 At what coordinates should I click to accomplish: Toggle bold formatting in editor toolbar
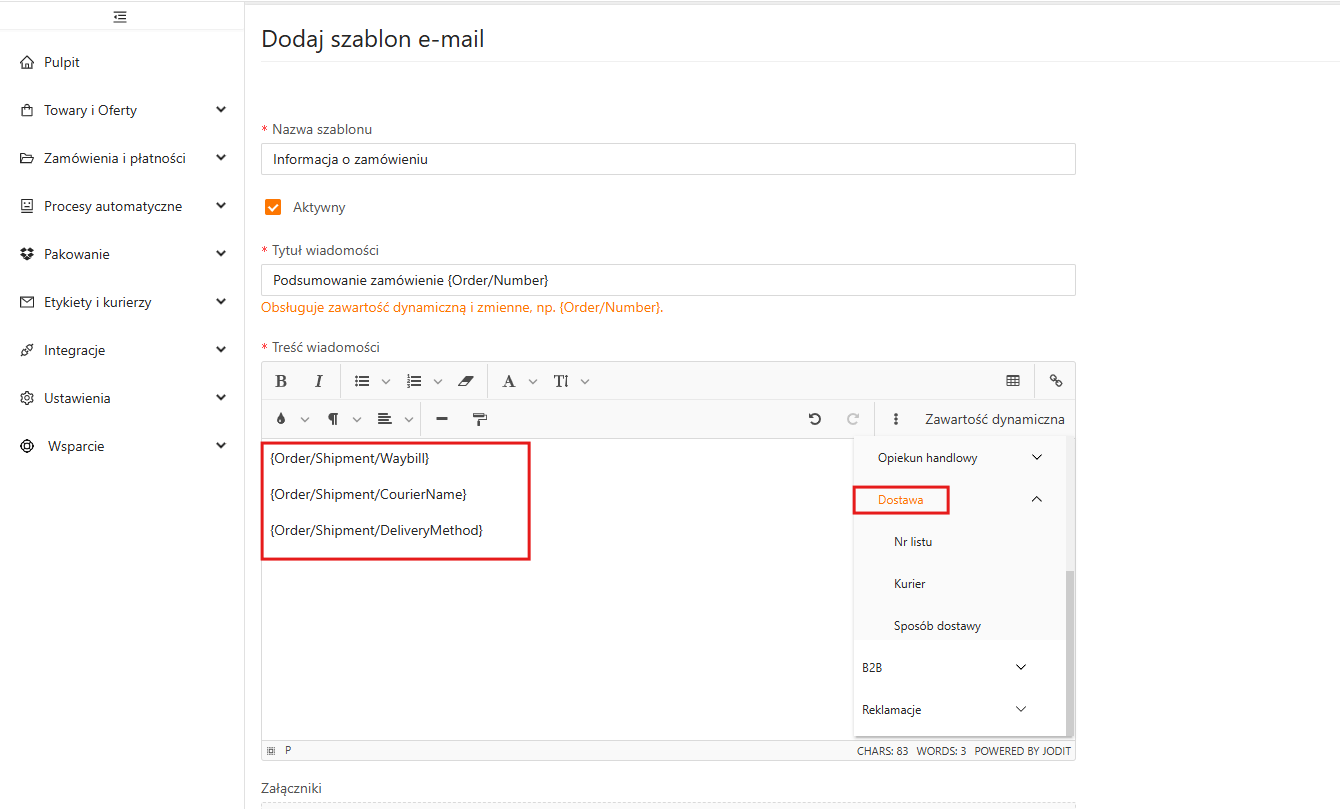[x=281, y=381]
